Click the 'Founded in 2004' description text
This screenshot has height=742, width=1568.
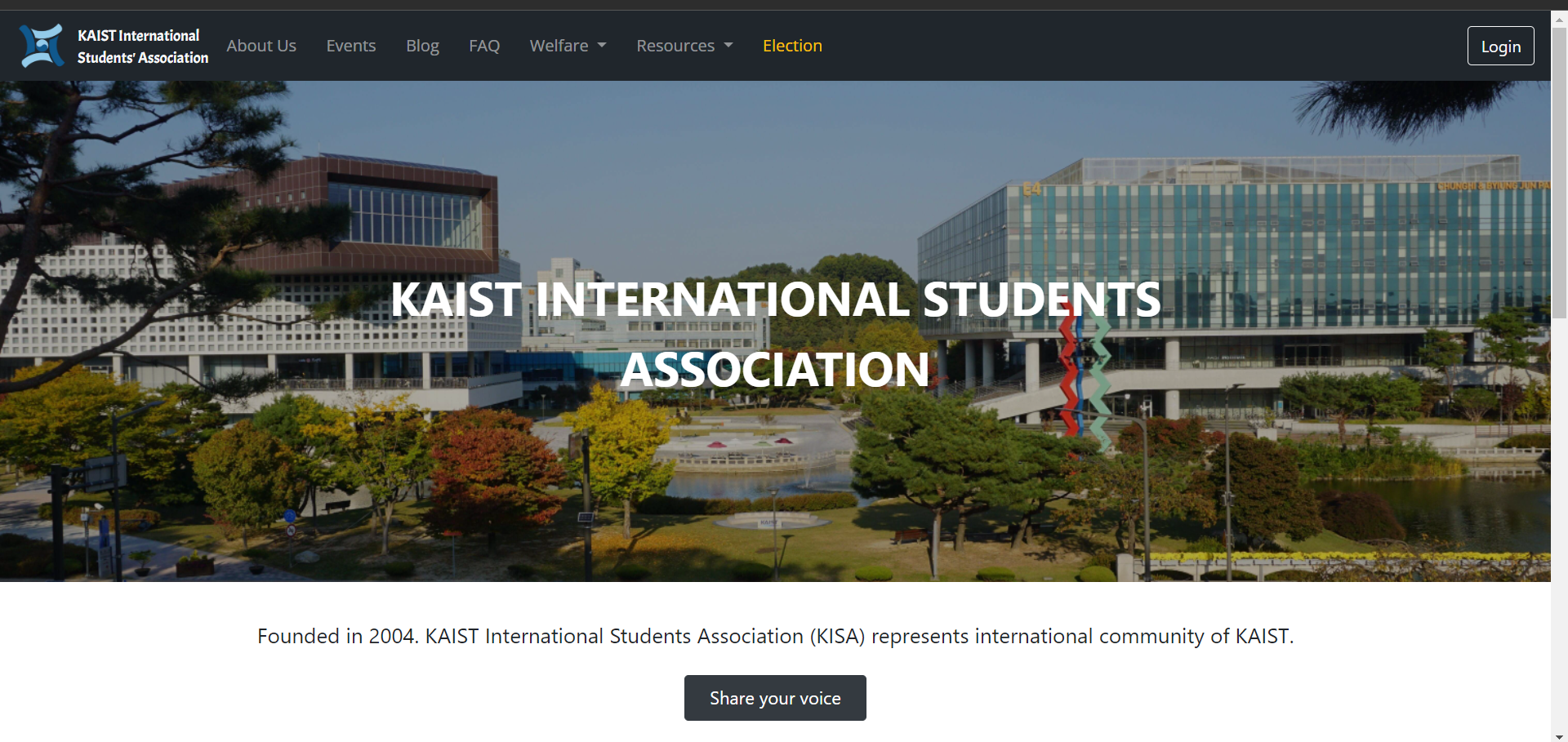[x=775, y=636]
